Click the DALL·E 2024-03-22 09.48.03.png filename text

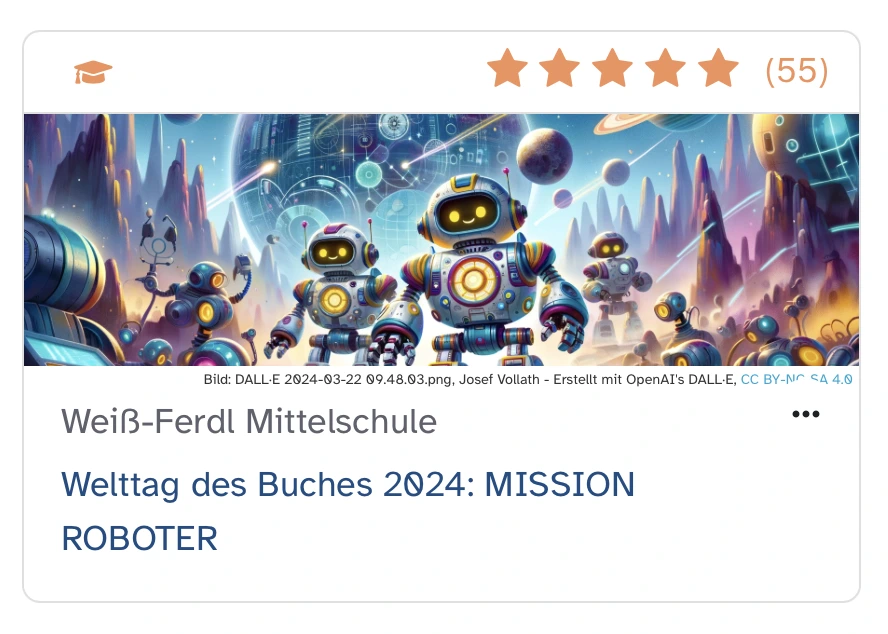pyautogui.click(x=343, y=379)
